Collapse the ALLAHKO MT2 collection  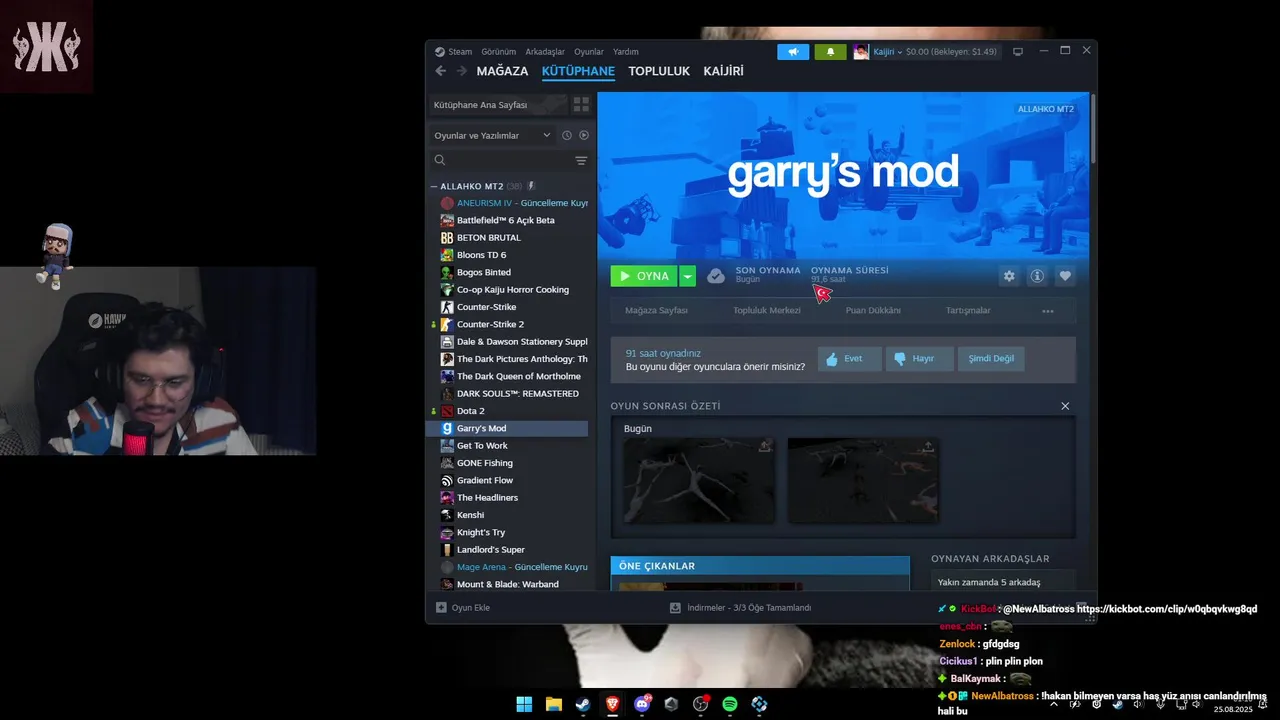click(435, 186)
